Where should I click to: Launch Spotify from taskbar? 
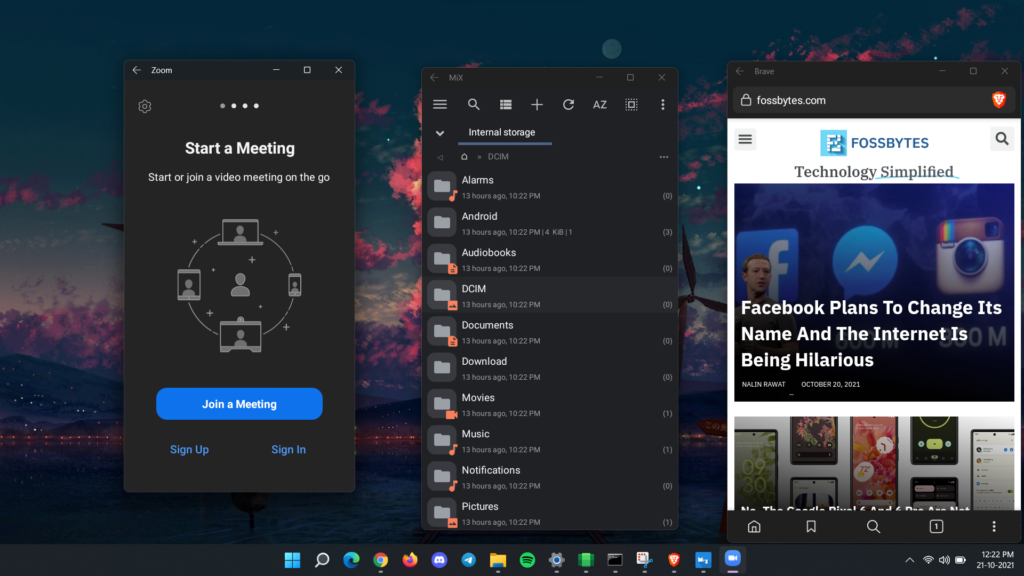[x=527, y=560]
